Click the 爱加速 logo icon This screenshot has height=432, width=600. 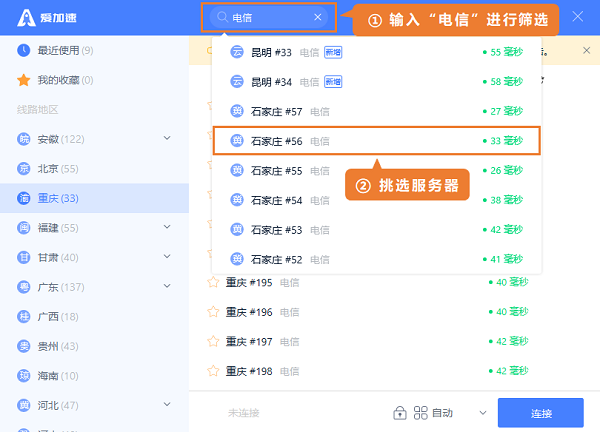tap(26, 18)
